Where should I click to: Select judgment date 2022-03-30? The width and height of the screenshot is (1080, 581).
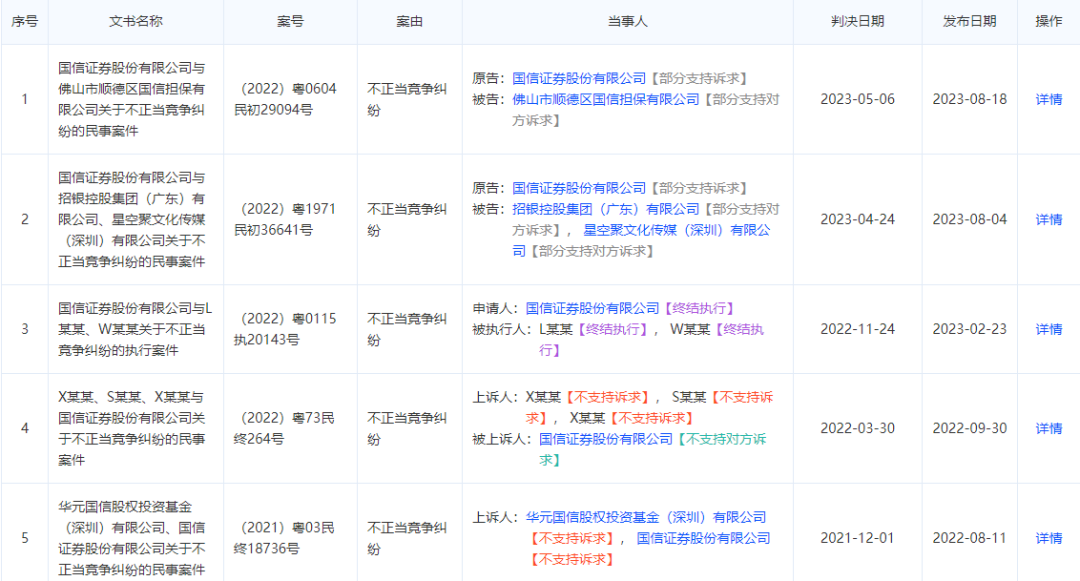(858, 428)
